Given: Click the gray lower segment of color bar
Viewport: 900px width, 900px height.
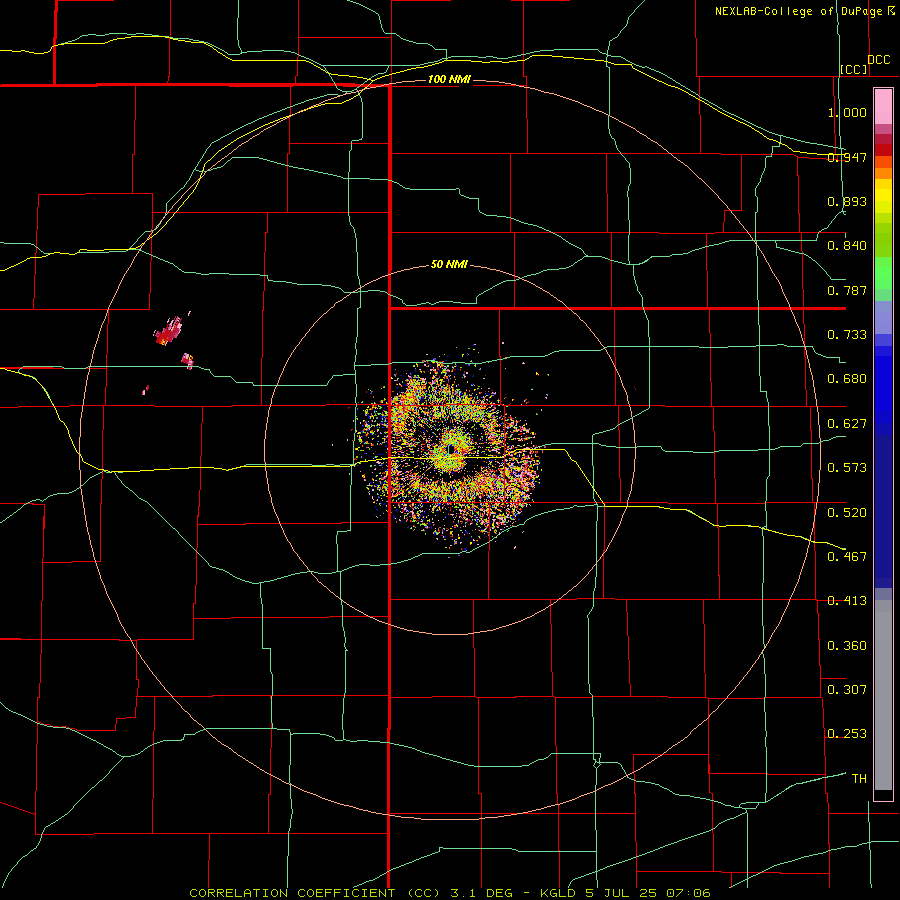Looking at the screenshot, I should pyautogui.click(x=883, y=695).
